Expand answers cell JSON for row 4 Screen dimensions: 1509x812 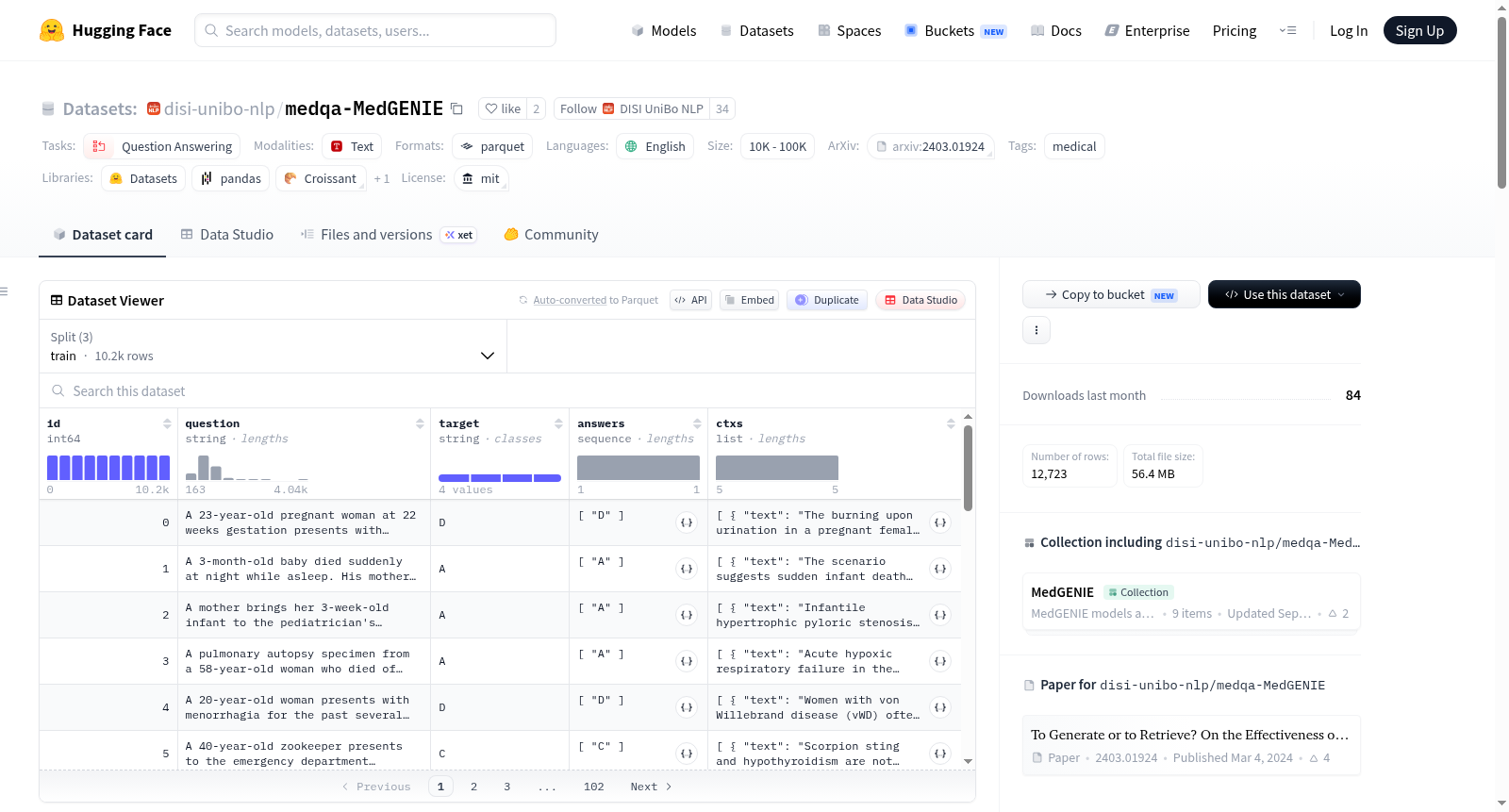point(687,707)
